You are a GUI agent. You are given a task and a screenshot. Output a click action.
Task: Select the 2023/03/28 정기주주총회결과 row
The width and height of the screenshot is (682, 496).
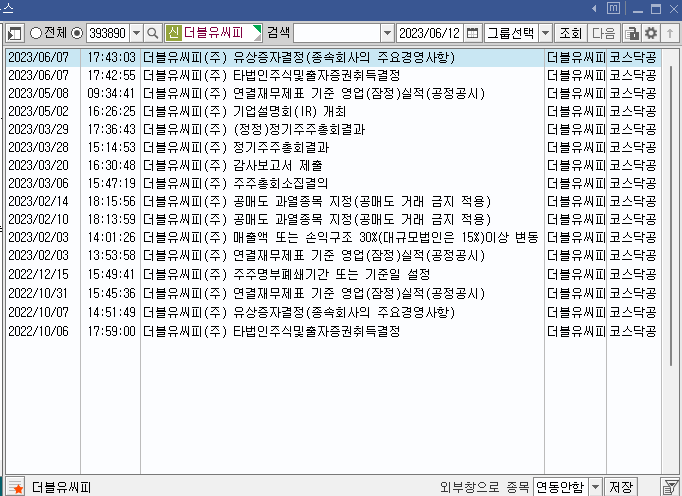(x=333, y=147)
